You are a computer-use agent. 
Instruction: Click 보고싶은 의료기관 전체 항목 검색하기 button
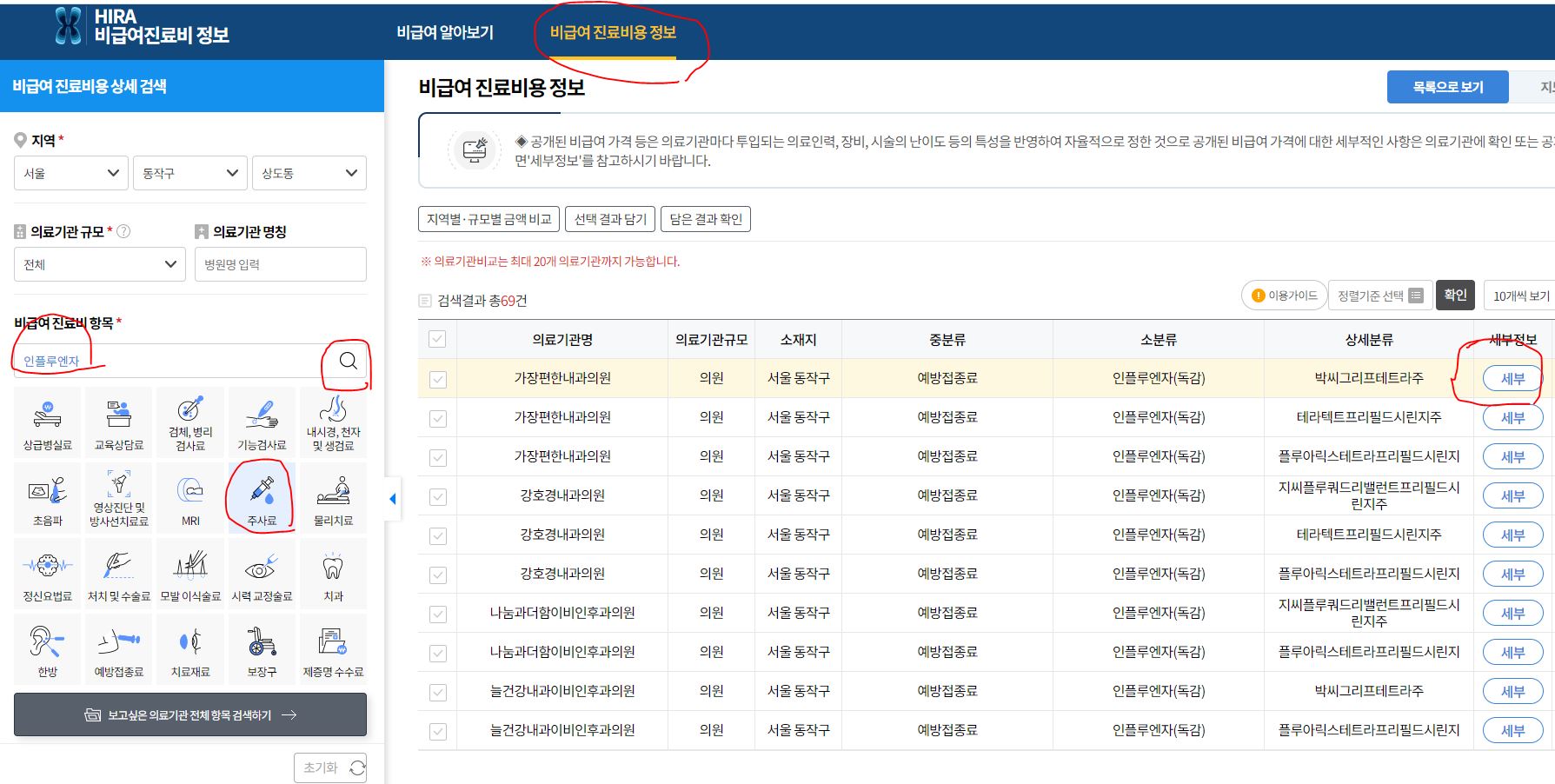click(x=190, y=714)
